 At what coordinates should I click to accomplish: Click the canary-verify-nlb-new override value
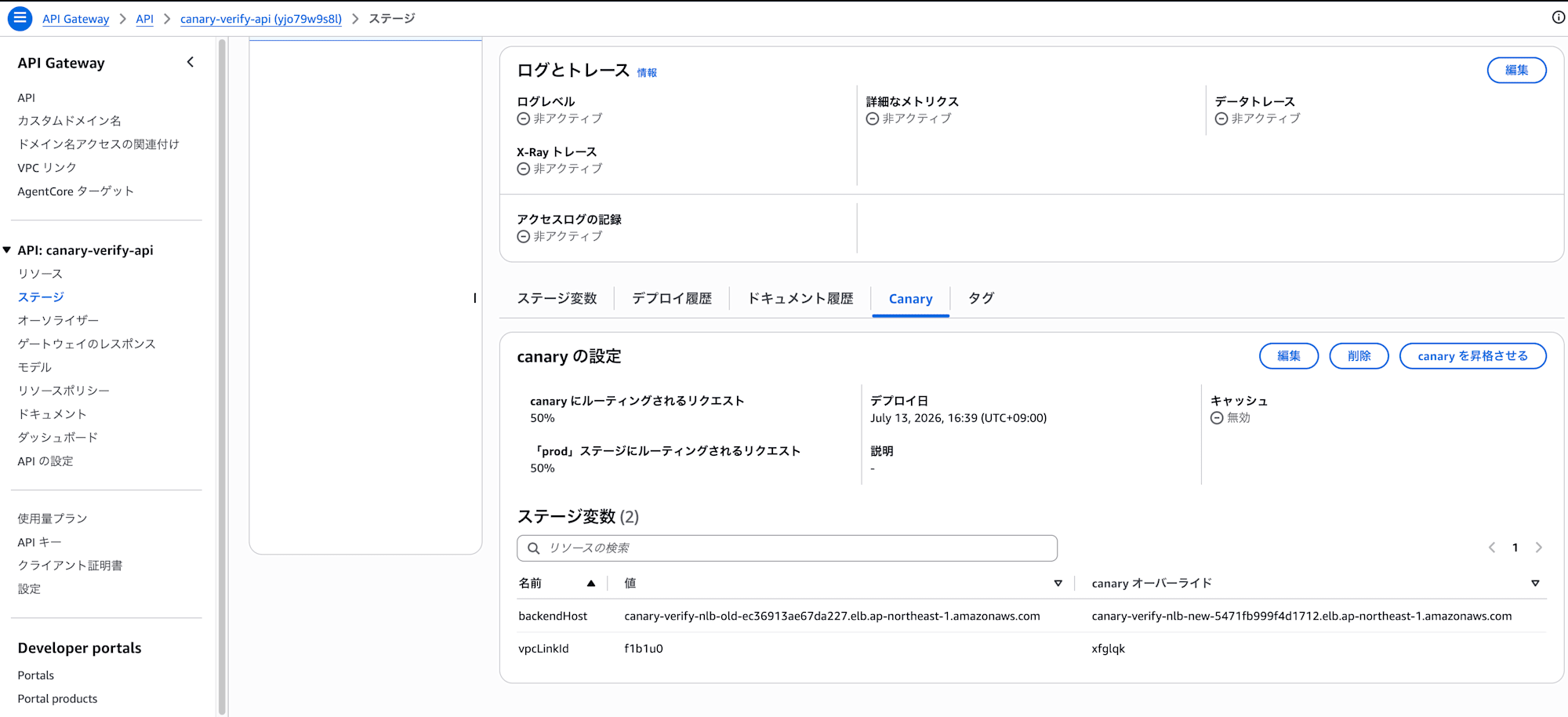pos(1301,617)
